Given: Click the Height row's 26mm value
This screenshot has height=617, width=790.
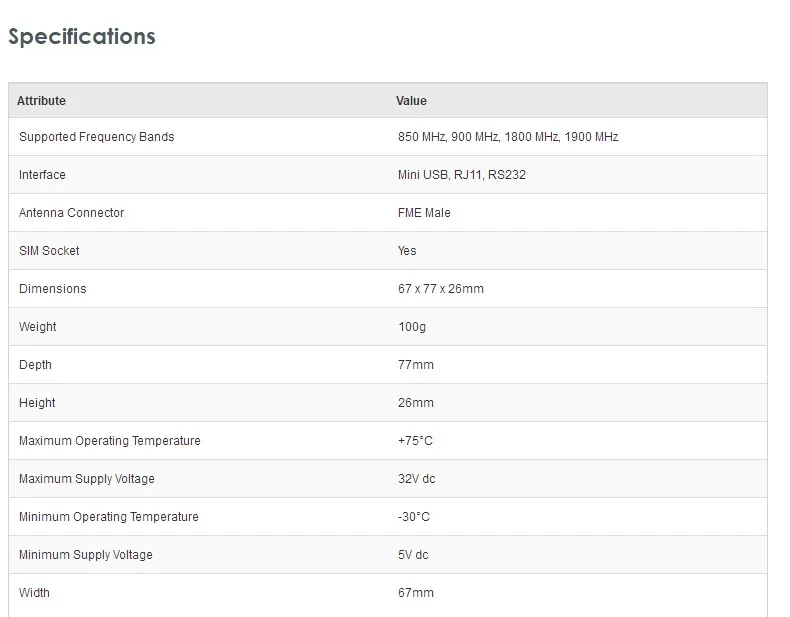Looking at the screenshot, I should point(416,403).
